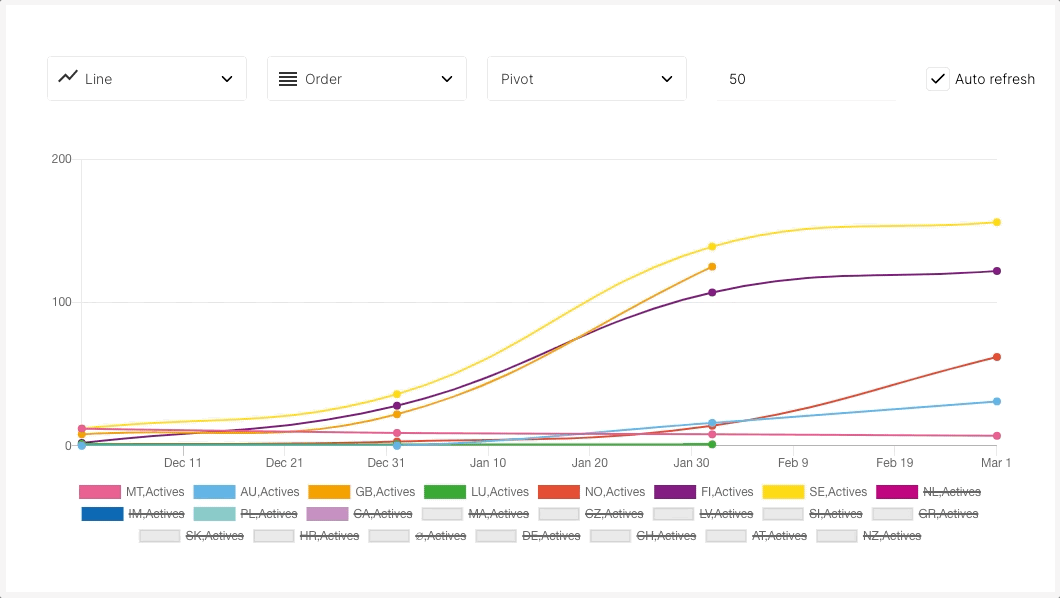
Task: Click the GB line's final data point
Action: click(712, 267)
